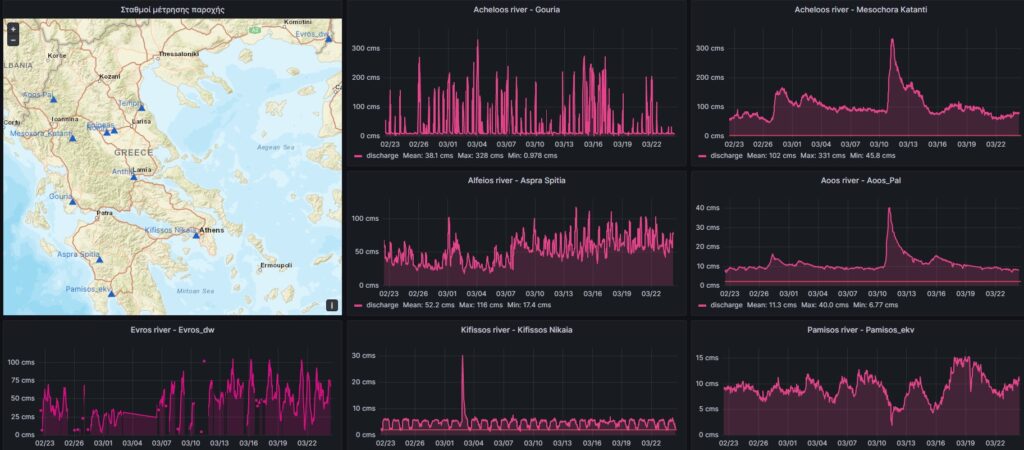Click Aspra Spitia legend 'Mean: 52.2 cms'
Viewport: 1024px width, 450px height.
pyautogui.click(x=428, y=305)
